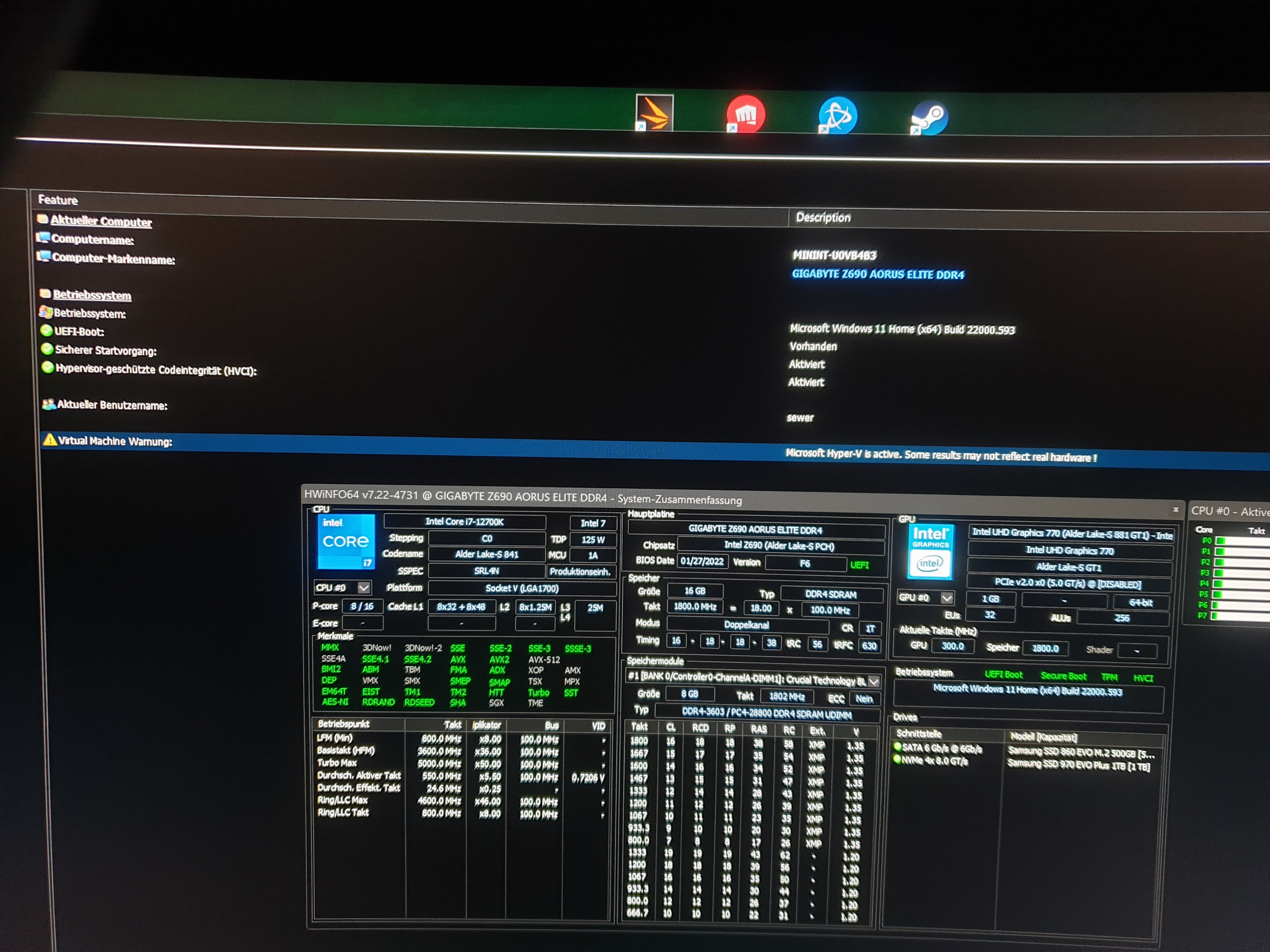The image size is (1270, 952).
Task: Close the System-Zusammenfassung window
Action: (x=1175, y=509)
